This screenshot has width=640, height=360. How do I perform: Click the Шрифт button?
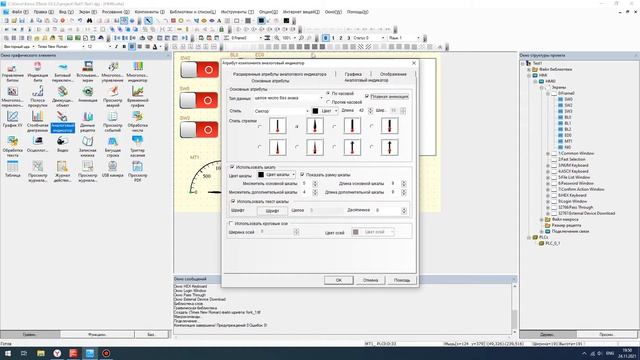[x=272, y=211]
